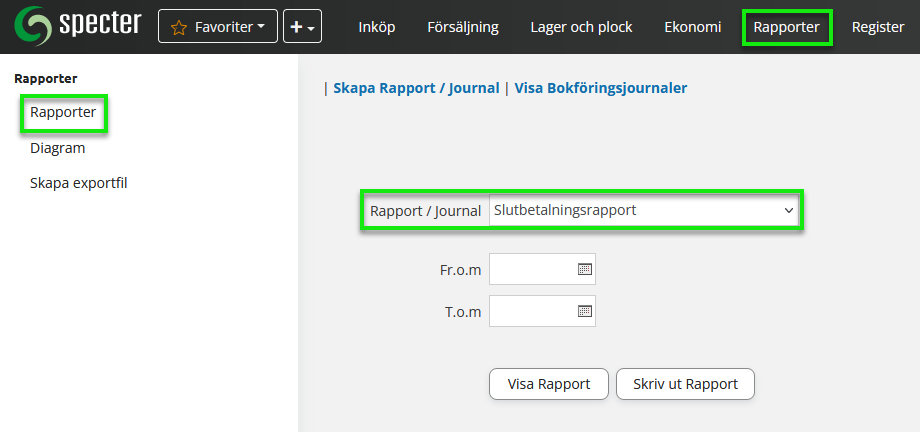Open the T.o.m calendar picker icon
The height and width of the screenshot is (432, 920).
click(x=585, y=311)
